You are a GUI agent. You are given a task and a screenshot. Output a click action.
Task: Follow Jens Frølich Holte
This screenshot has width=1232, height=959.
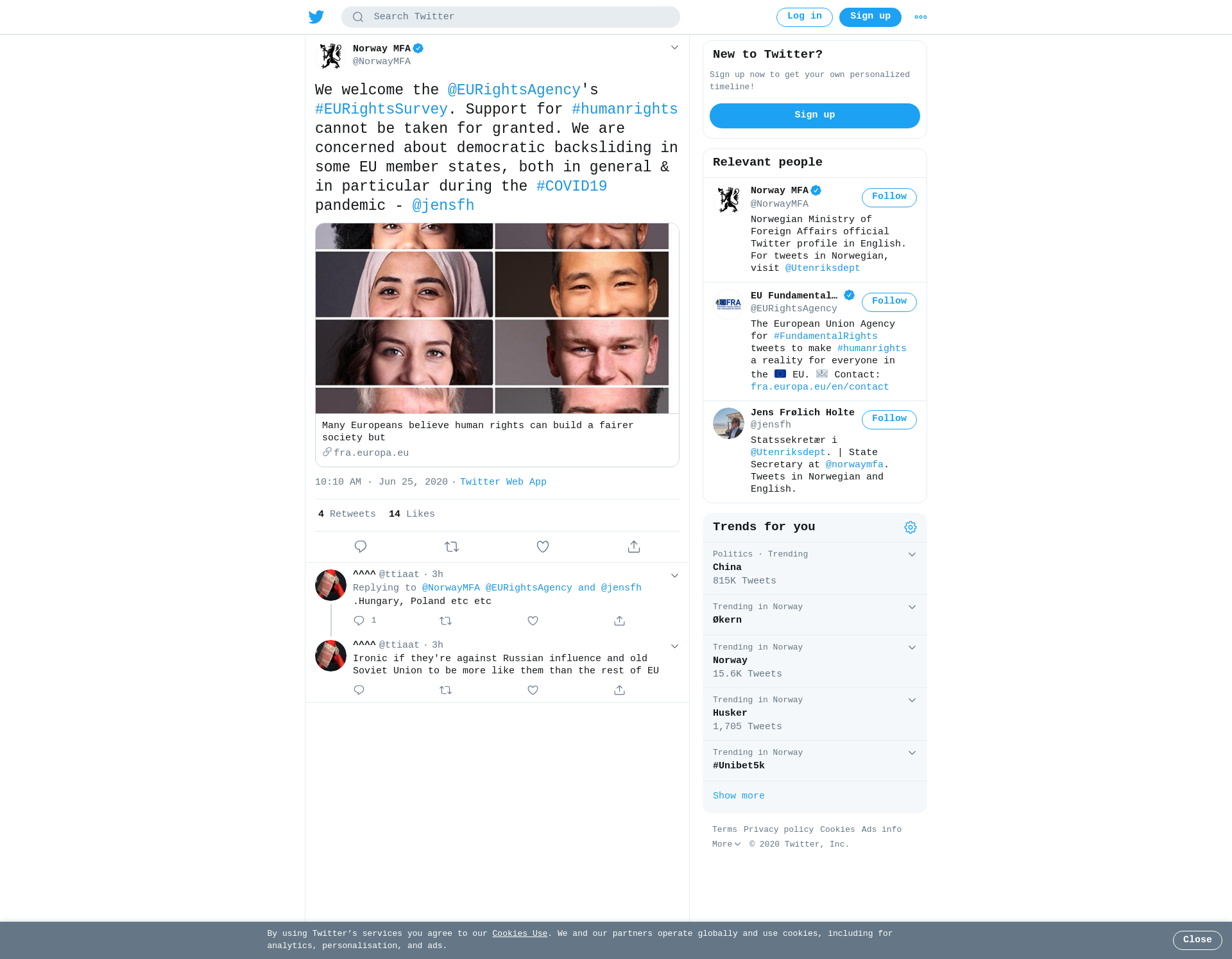point(889,419)
